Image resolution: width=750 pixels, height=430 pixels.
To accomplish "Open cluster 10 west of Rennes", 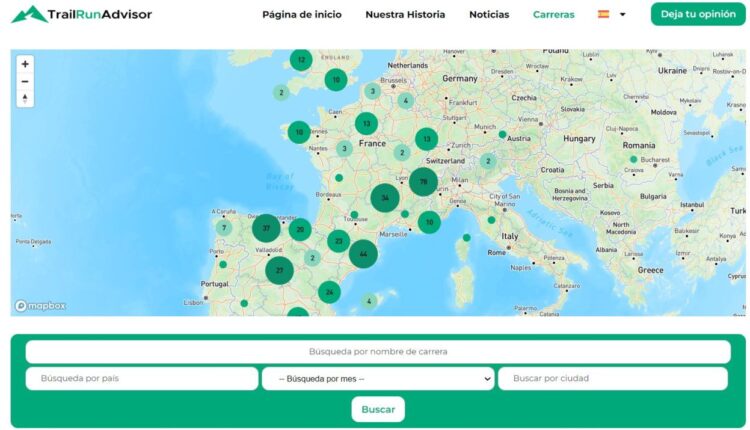I will coord(299,132).
